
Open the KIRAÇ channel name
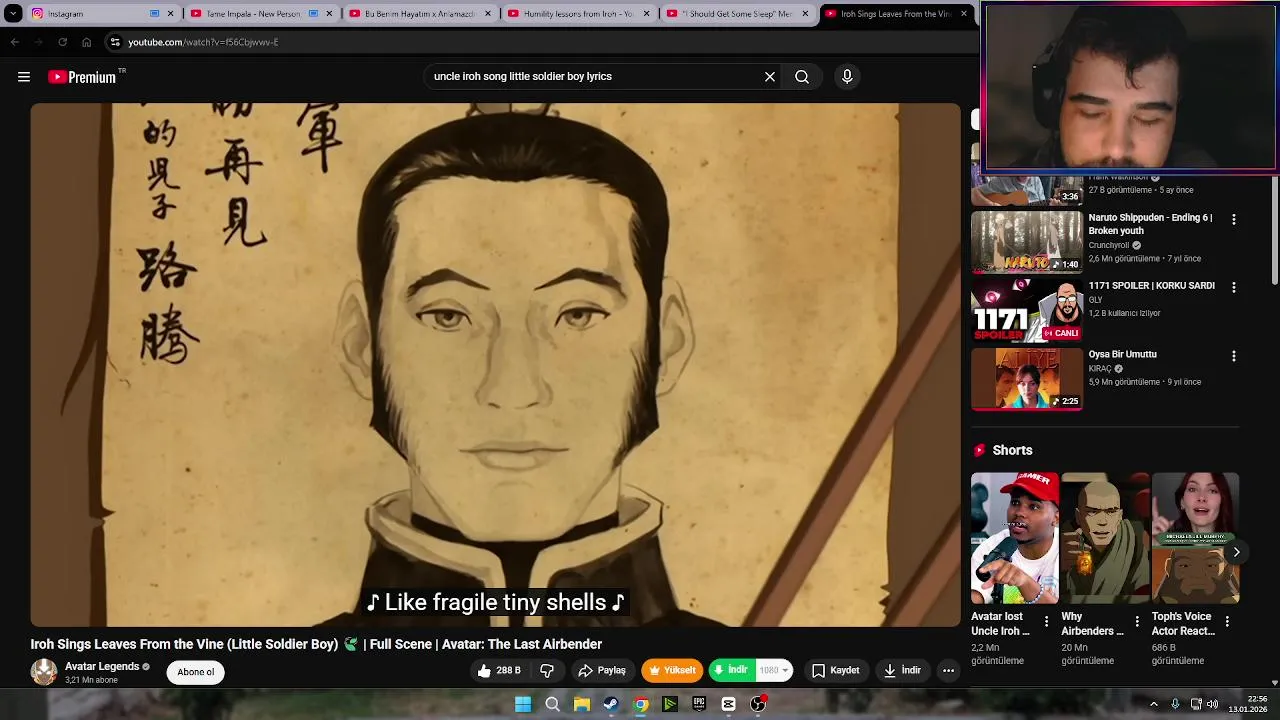tap(1100, 369)
